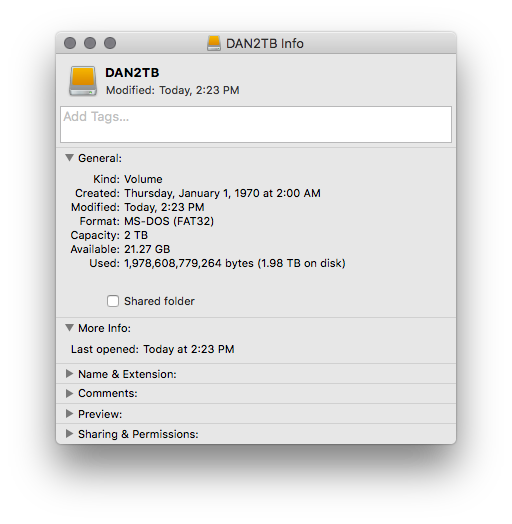Click the bold DAN2TB volume name
The image size is (512, 524).
tap(132, 73)
